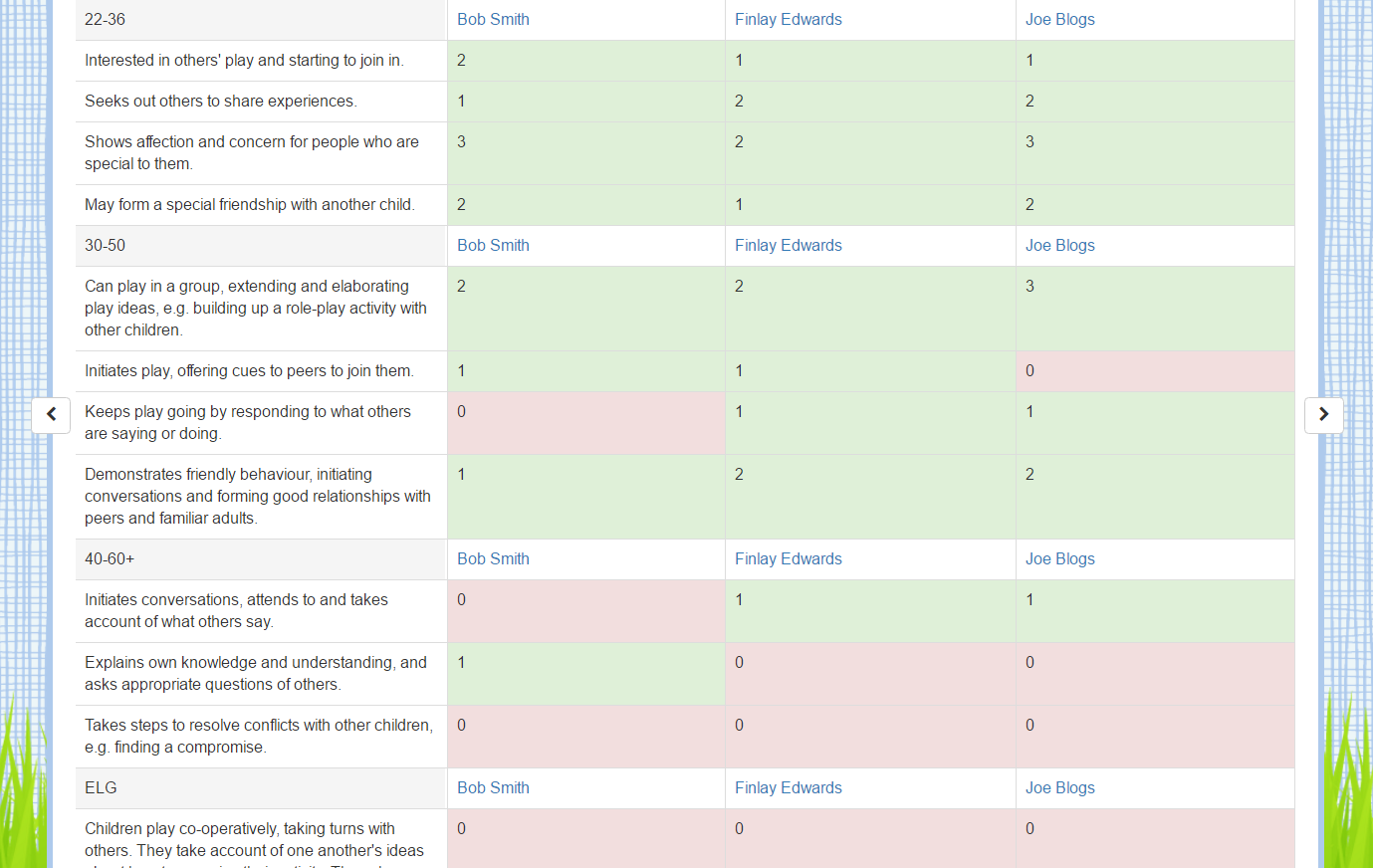Click the 30-50 age band header cell
The width and height of the screenshot is (1373, 868).
[261, 246]
